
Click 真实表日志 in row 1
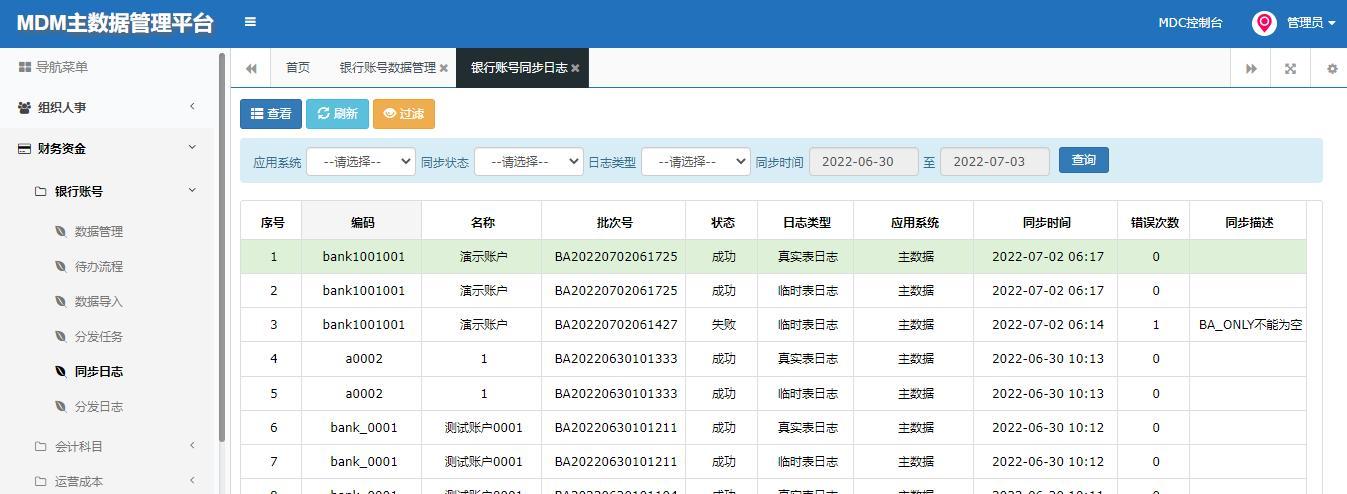click(x=808, y=256)
